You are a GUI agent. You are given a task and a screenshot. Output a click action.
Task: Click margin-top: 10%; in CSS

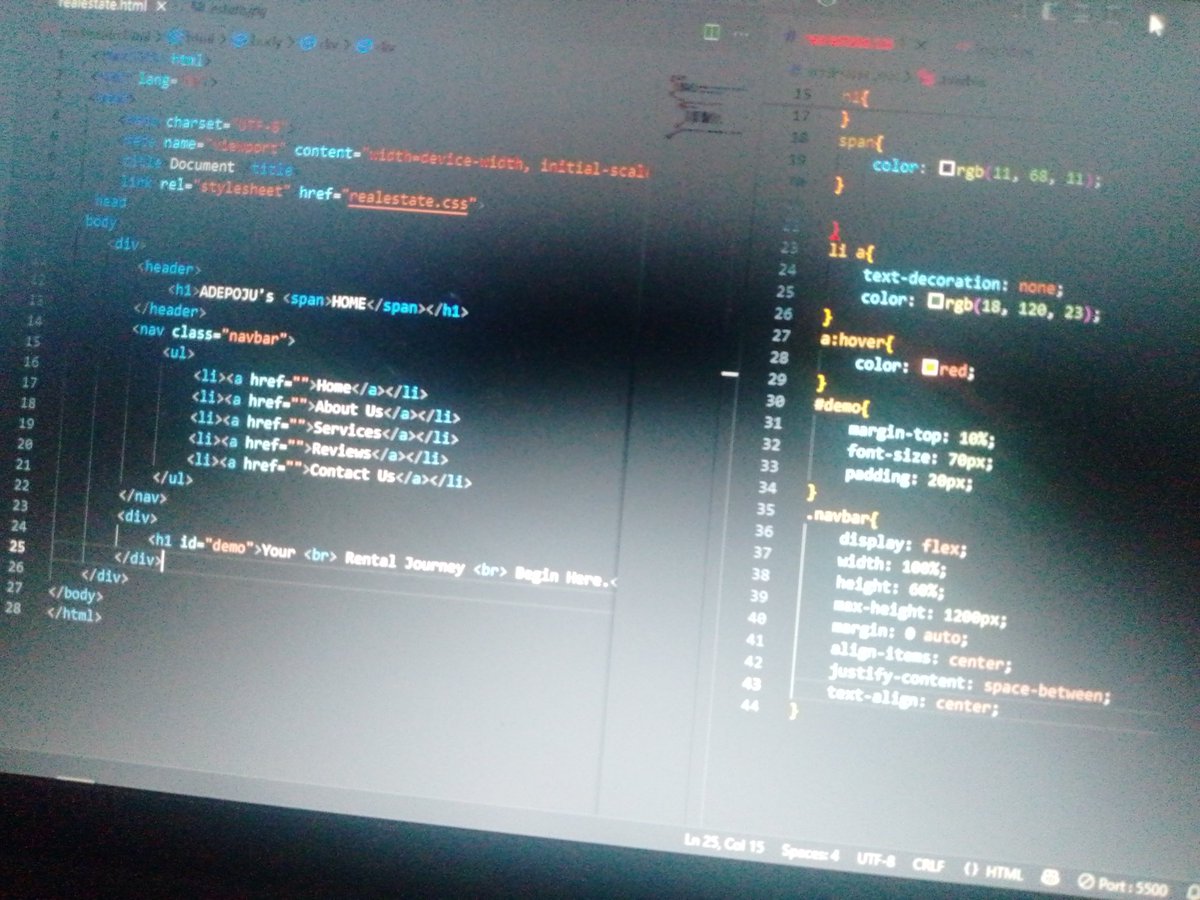click(921, 435)
